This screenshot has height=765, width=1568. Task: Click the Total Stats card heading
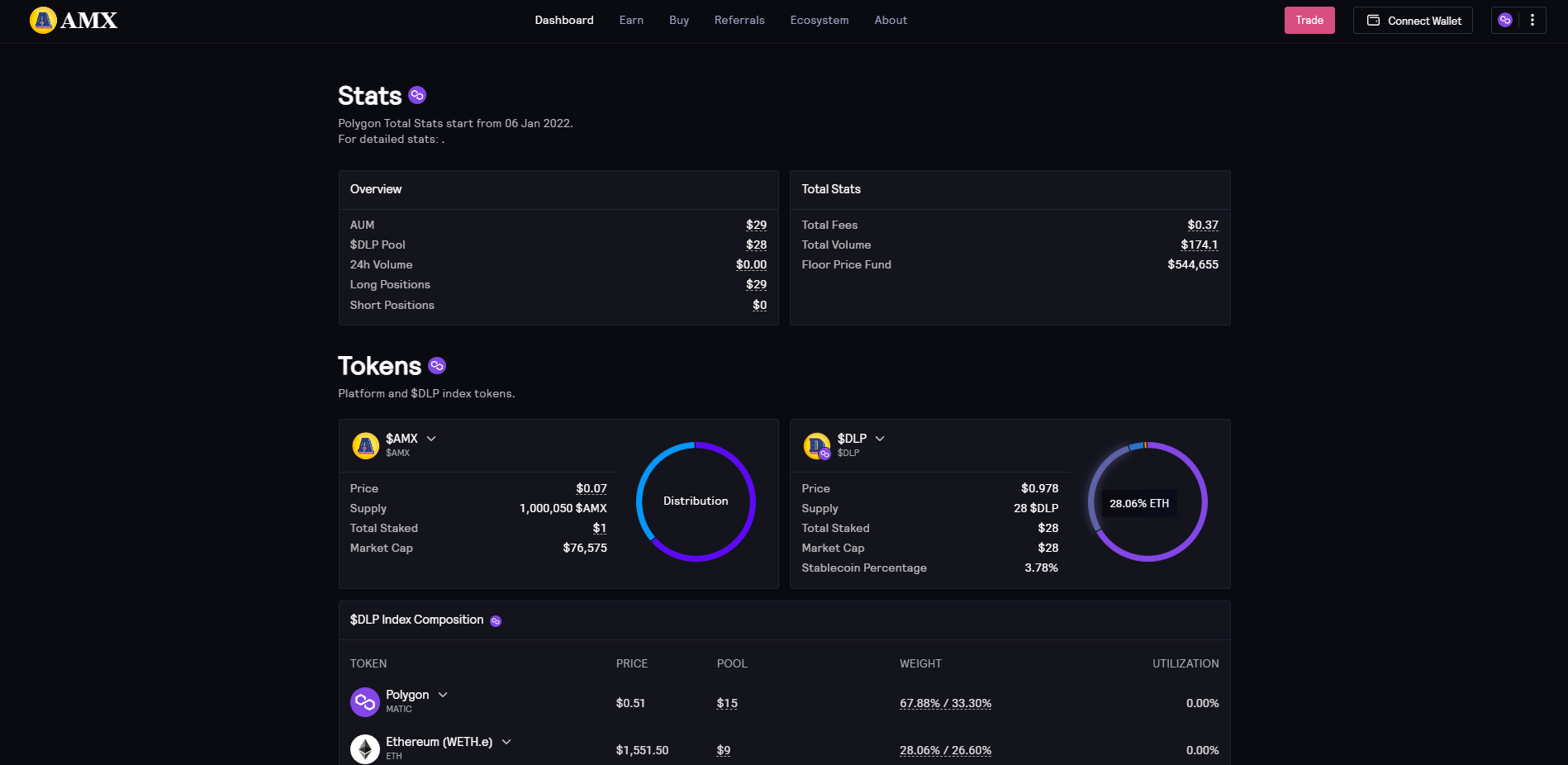831,189
